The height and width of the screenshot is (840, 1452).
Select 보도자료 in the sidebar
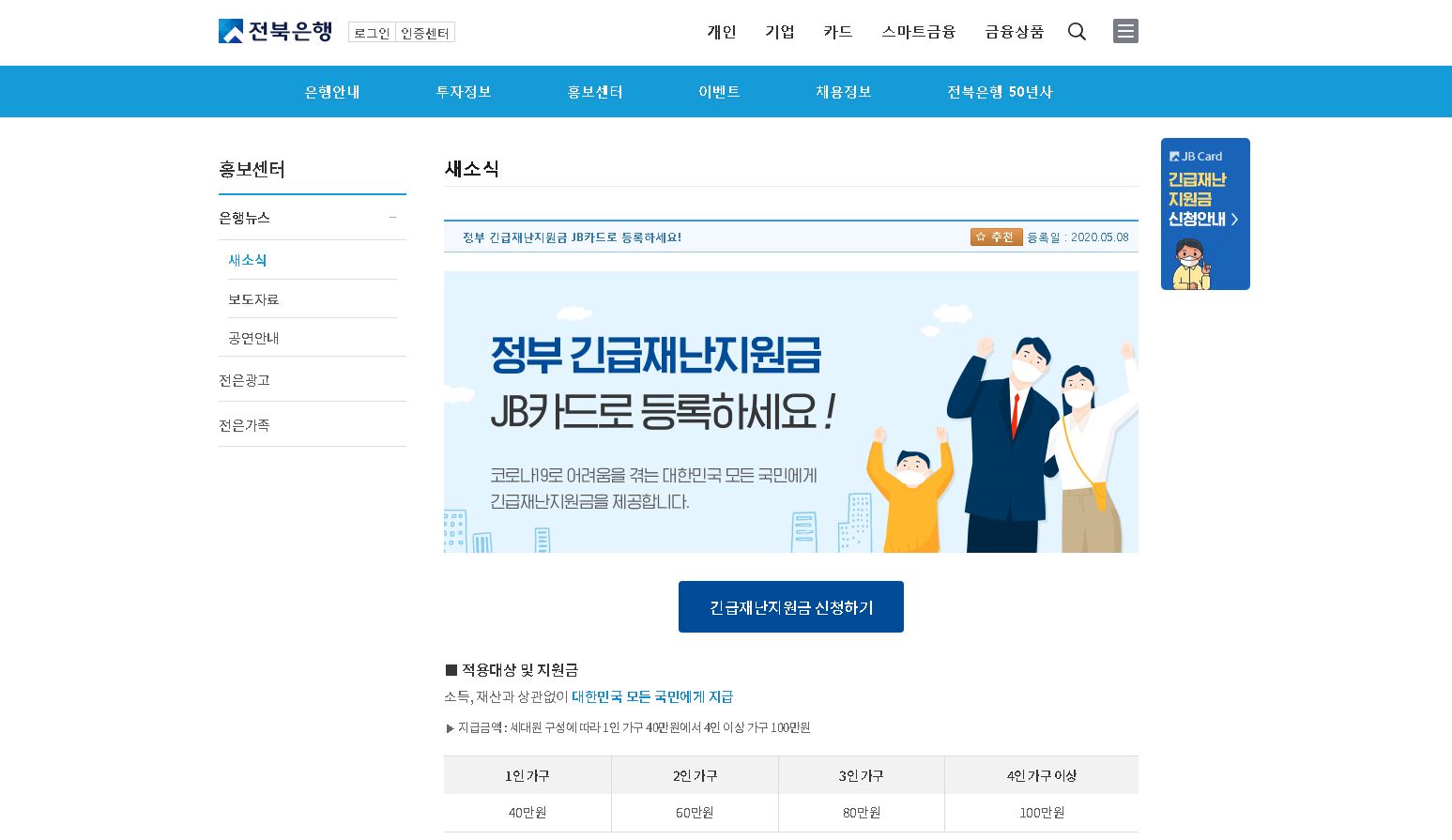253,299
